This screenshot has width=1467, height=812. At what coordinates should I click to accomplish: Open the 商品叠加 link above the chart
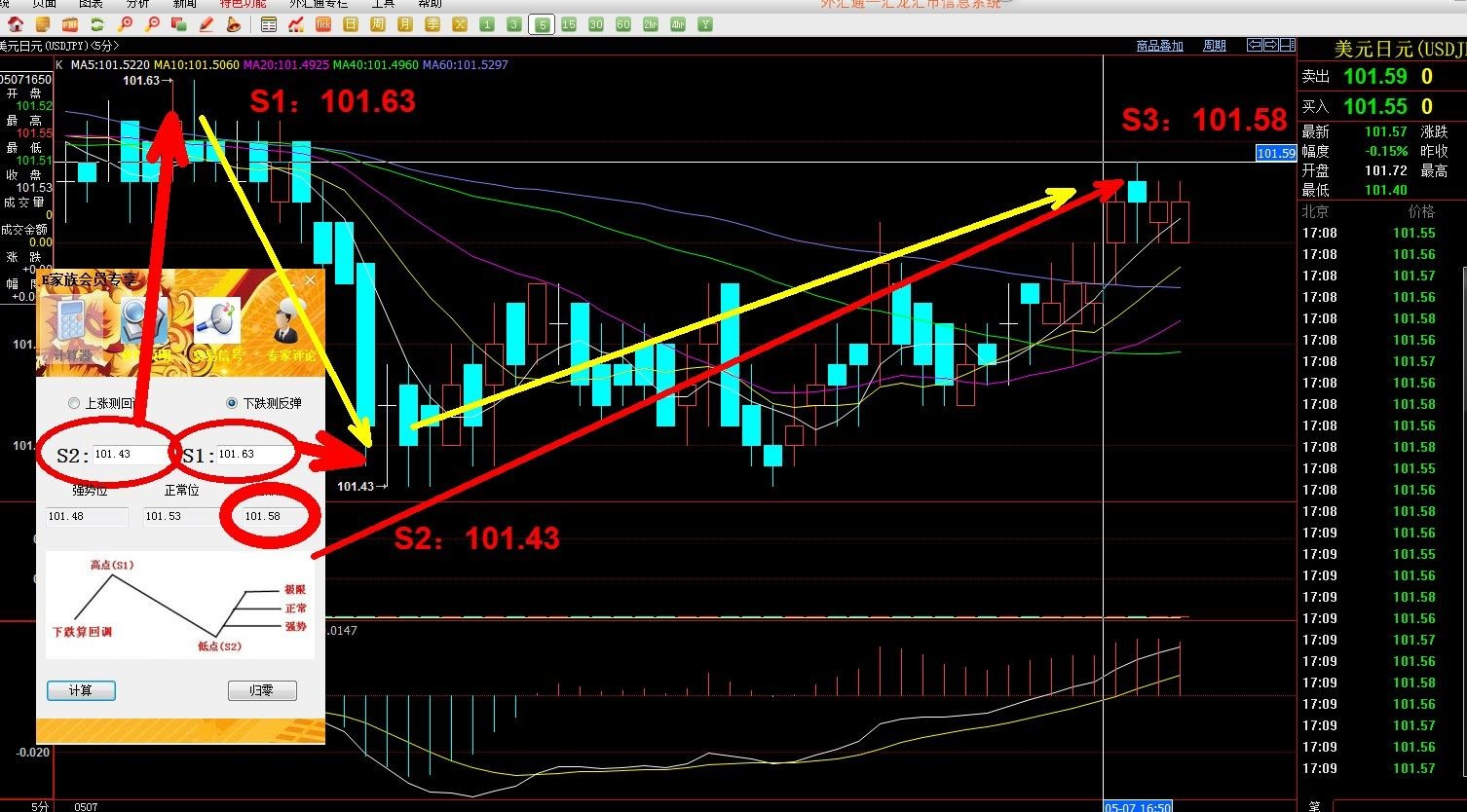point(1160,46)
